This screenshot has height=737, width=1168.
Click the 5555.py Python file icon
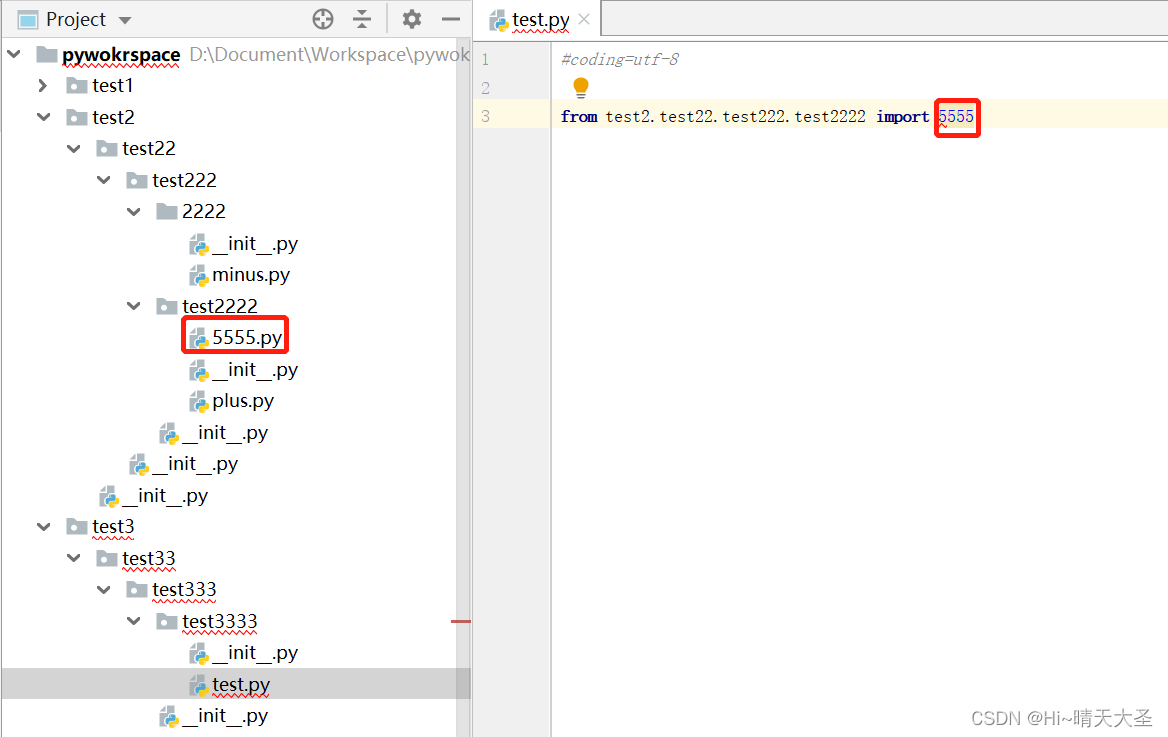[199, 338]
